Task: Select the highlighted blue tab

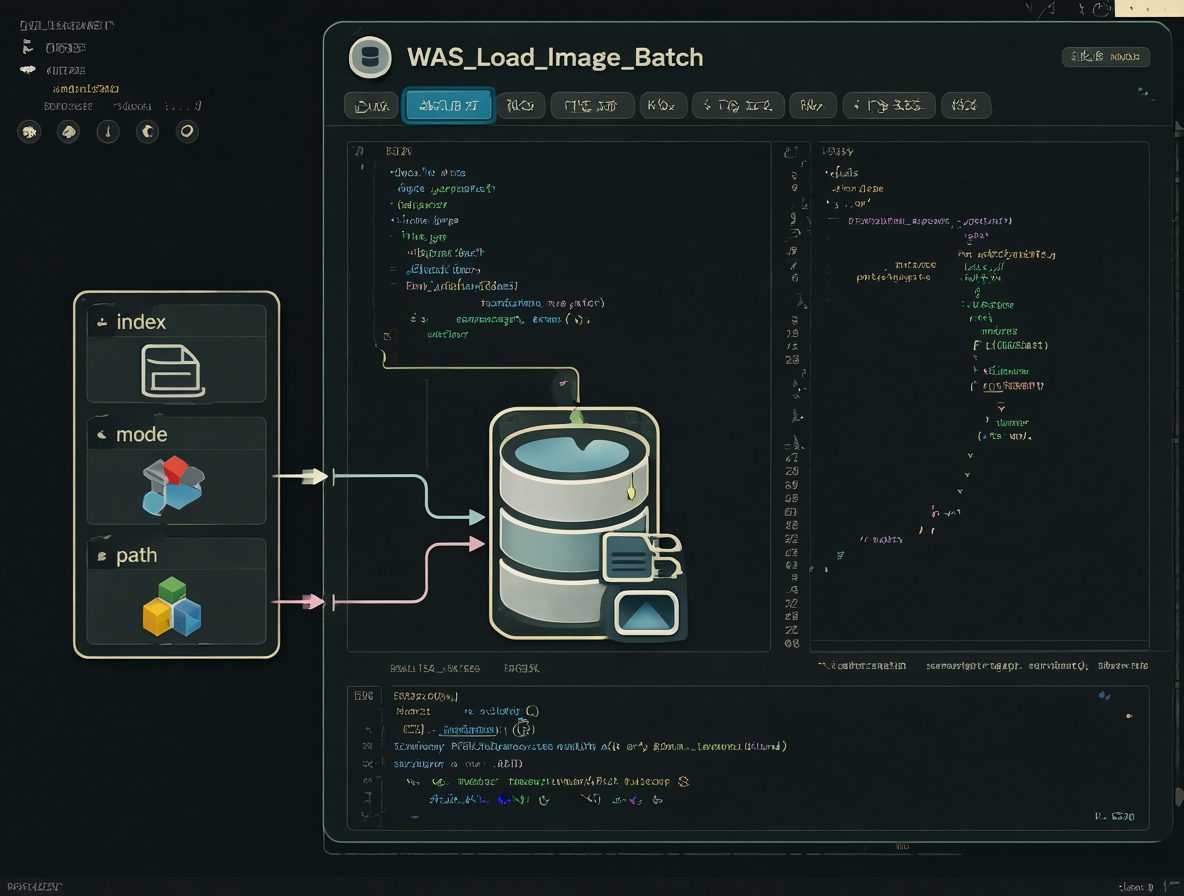Action: [449, 106]
